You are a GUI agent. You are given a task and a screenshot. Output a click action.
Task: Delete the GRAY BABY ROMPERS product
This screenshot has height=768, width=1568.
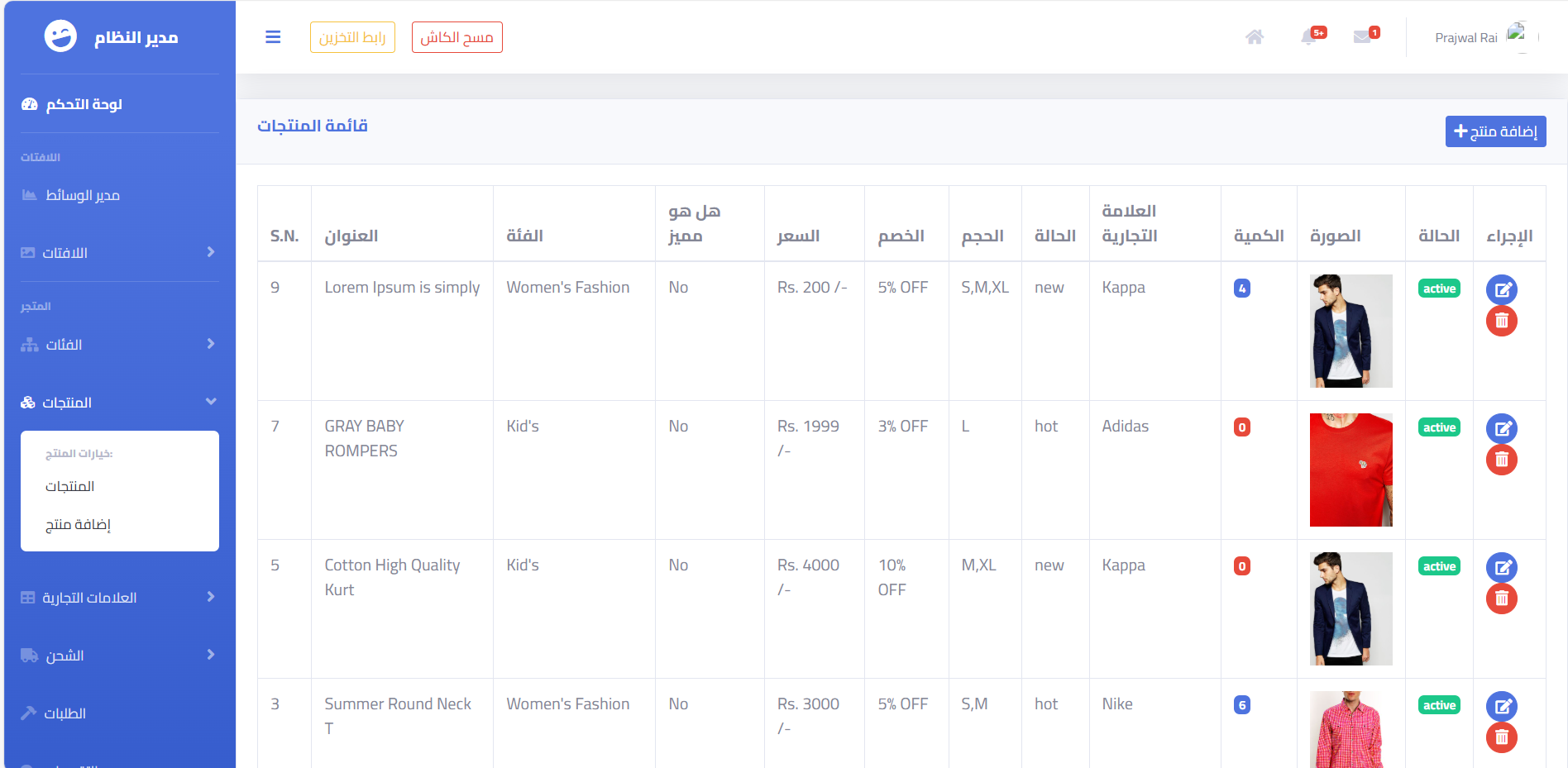[1502, 460]
